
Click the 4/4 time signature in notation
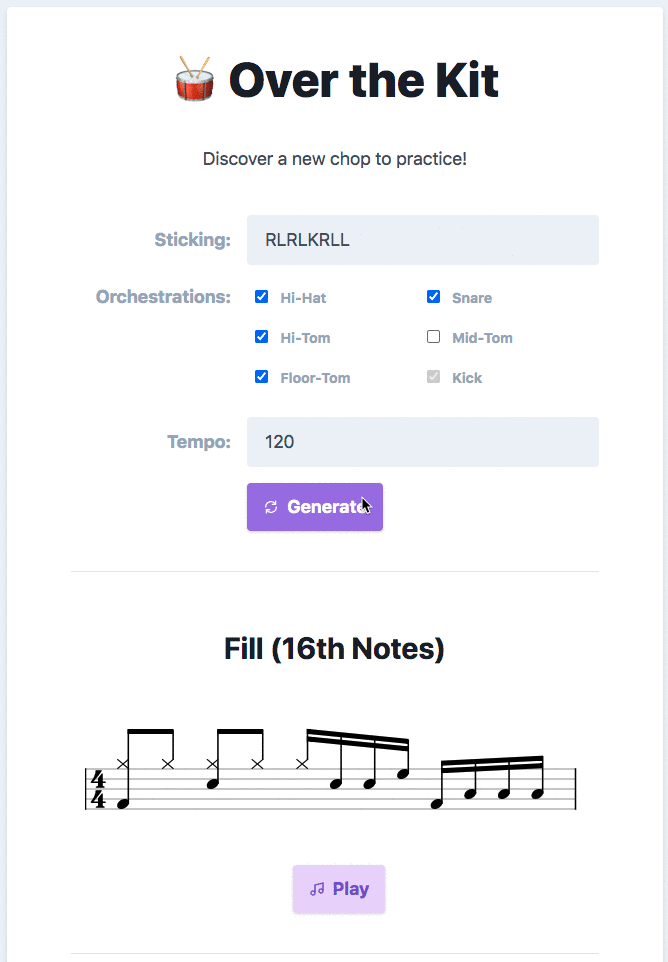pyautogui.click(x=98, y=789)
